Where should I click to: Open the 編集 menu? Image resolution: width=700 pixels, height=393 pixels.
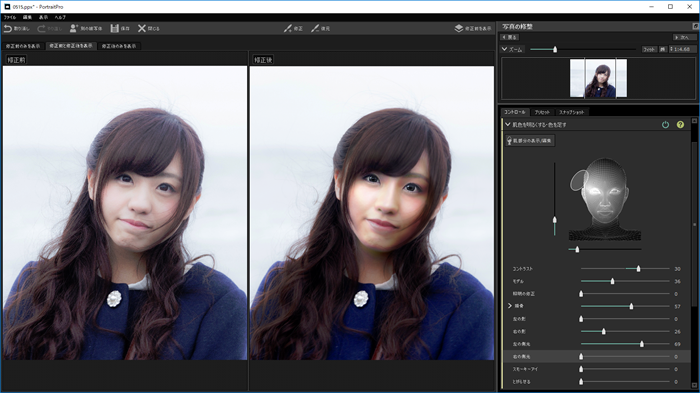pos(27,17)
